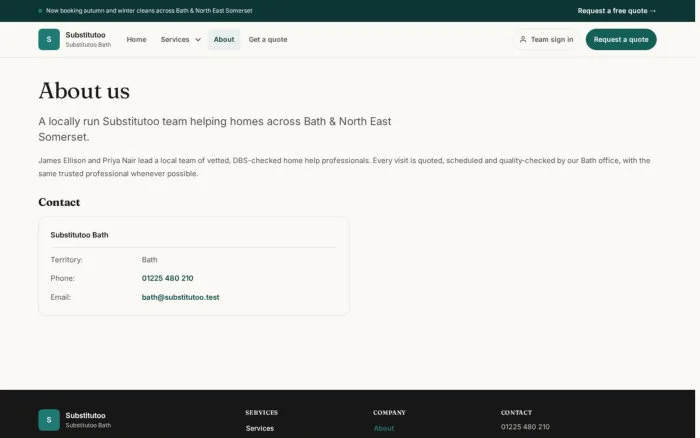Click the green status dot in top banner
Image resolution: width=700 pixels, height=438 pixels.
click(x=40, y=11)
